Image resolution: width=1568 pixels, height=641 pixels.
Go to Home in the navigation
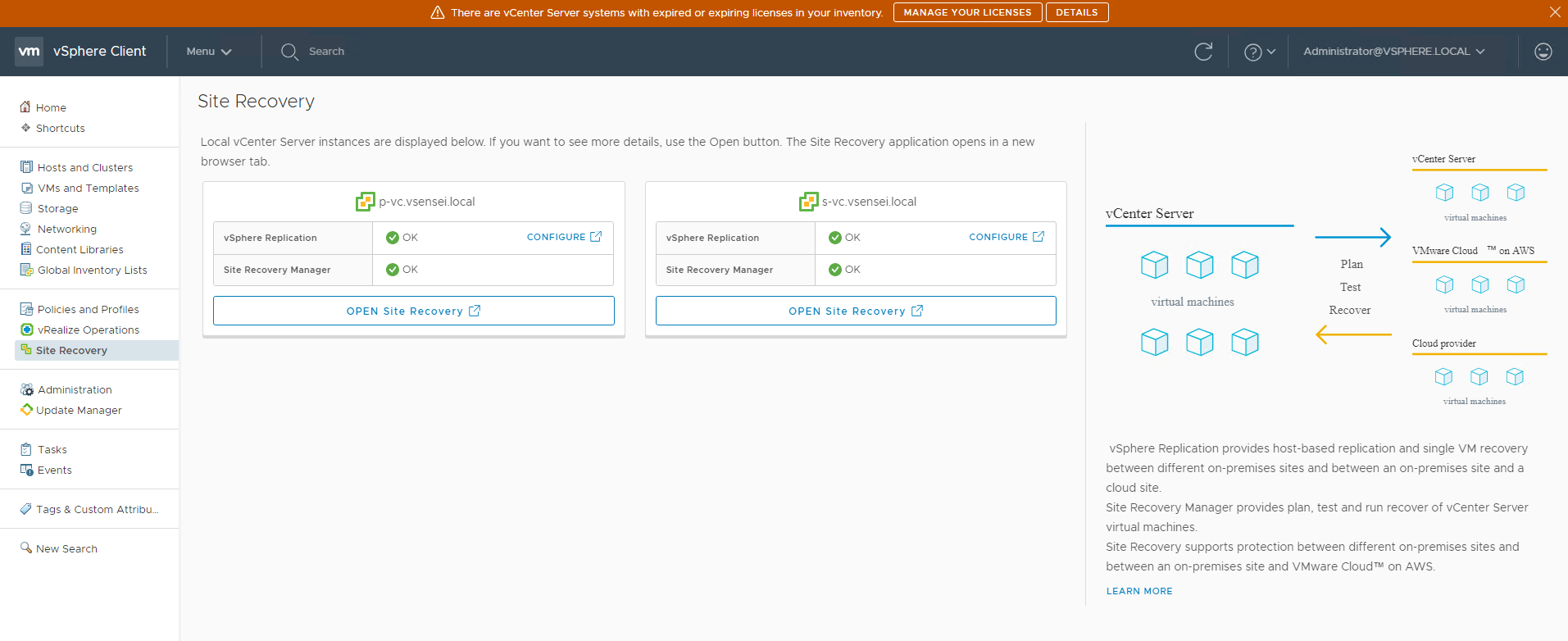[x=50, y=108]
